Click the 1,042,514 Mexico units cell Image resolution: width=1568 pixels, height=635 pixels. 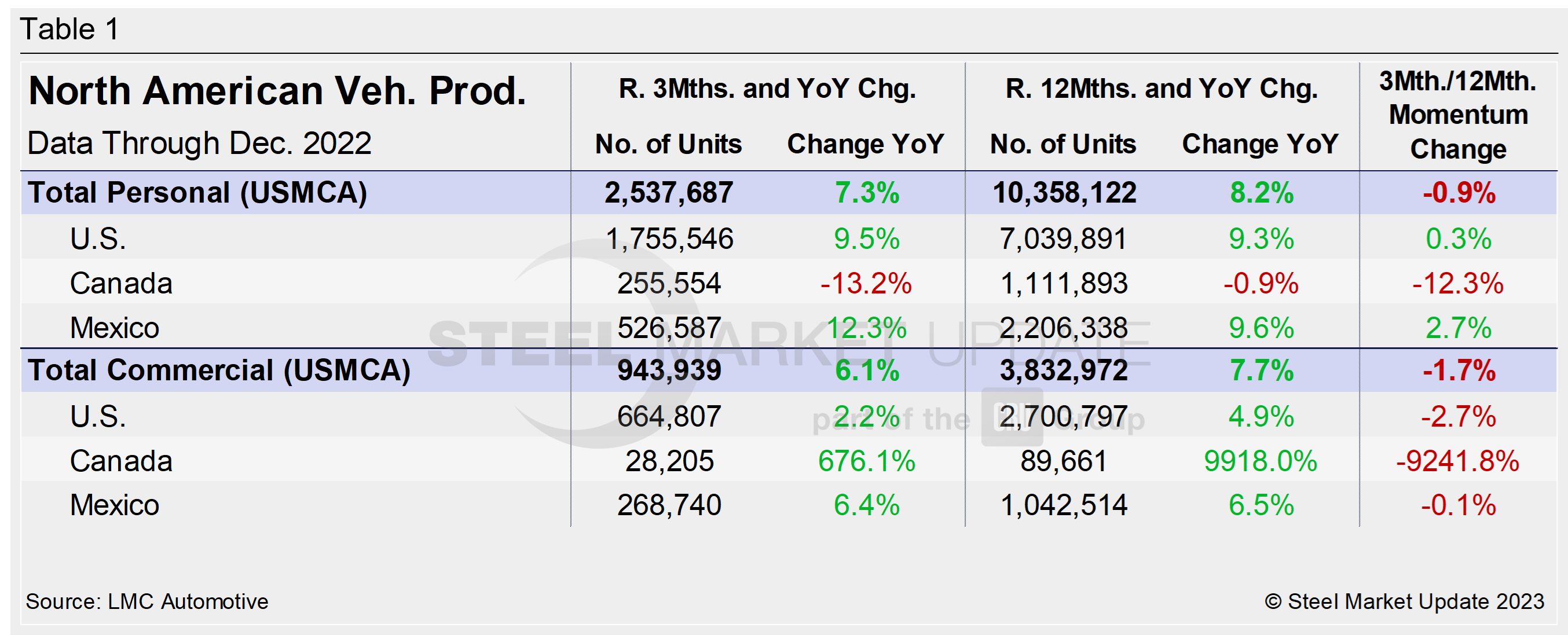1064,505
